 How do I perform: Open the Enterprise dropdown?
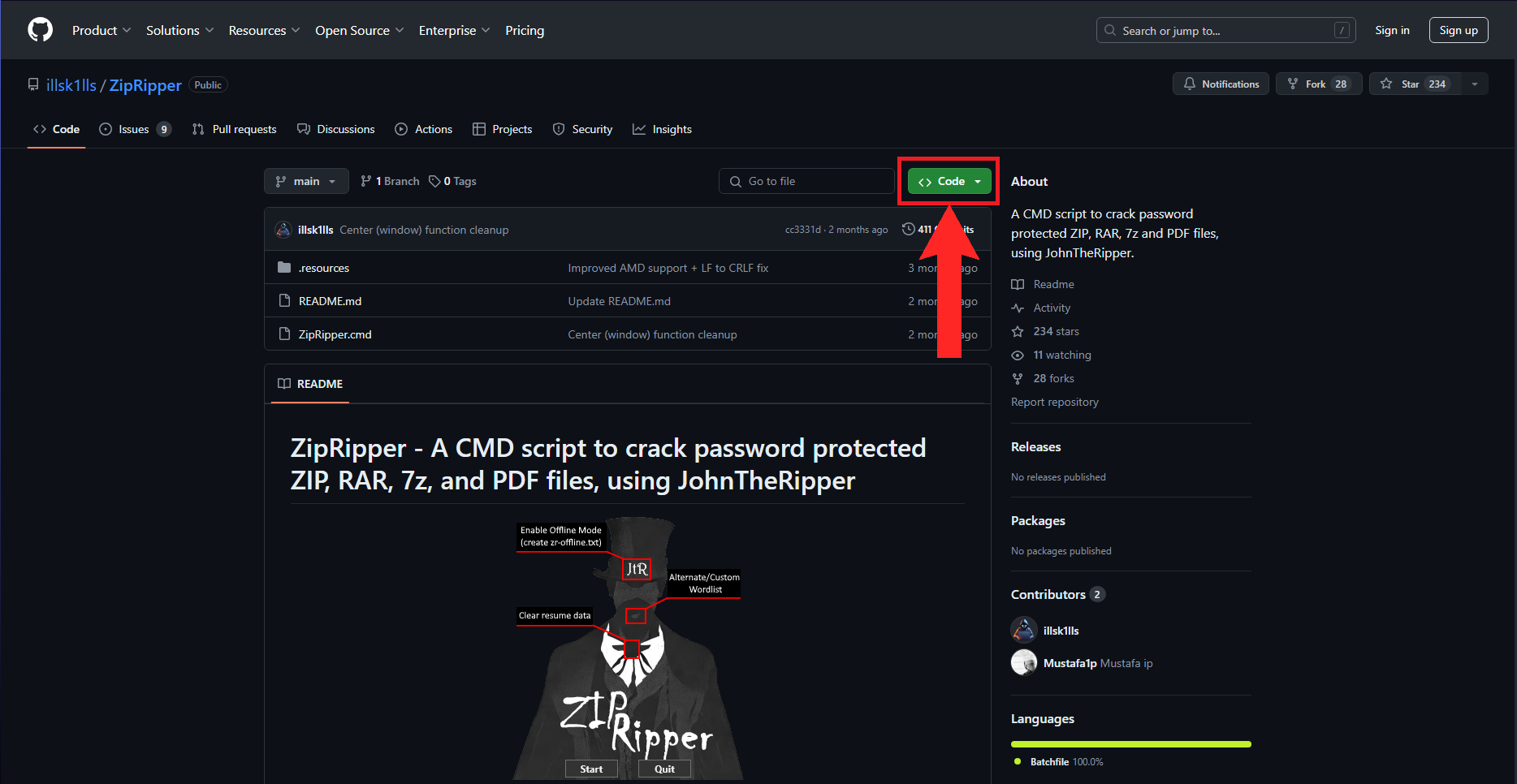455,30
